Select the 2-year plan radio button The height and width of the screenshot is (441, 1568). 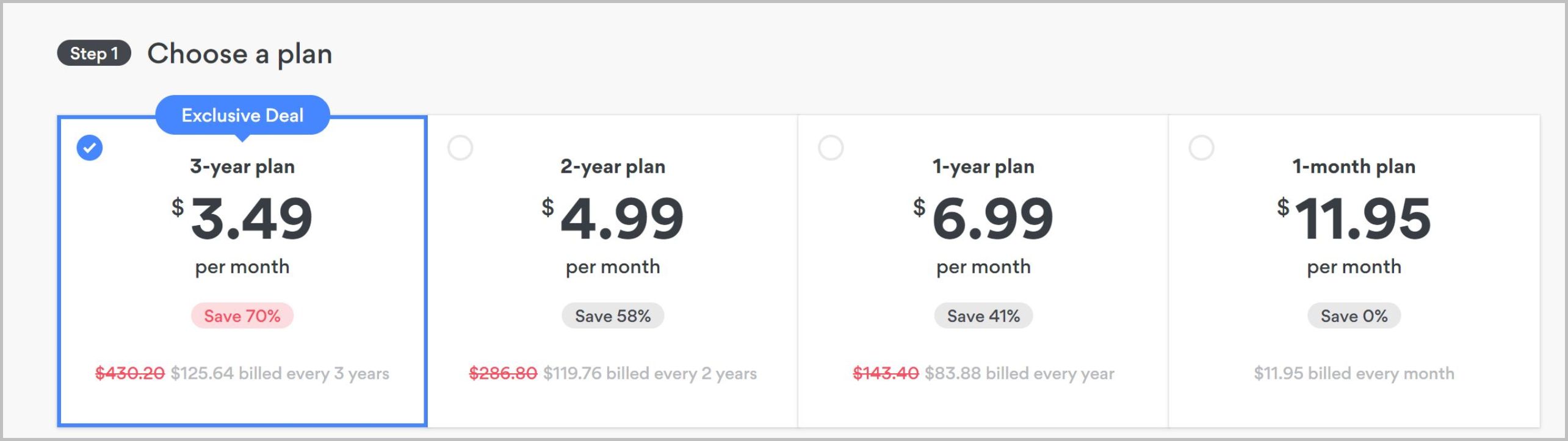[460, 148]
